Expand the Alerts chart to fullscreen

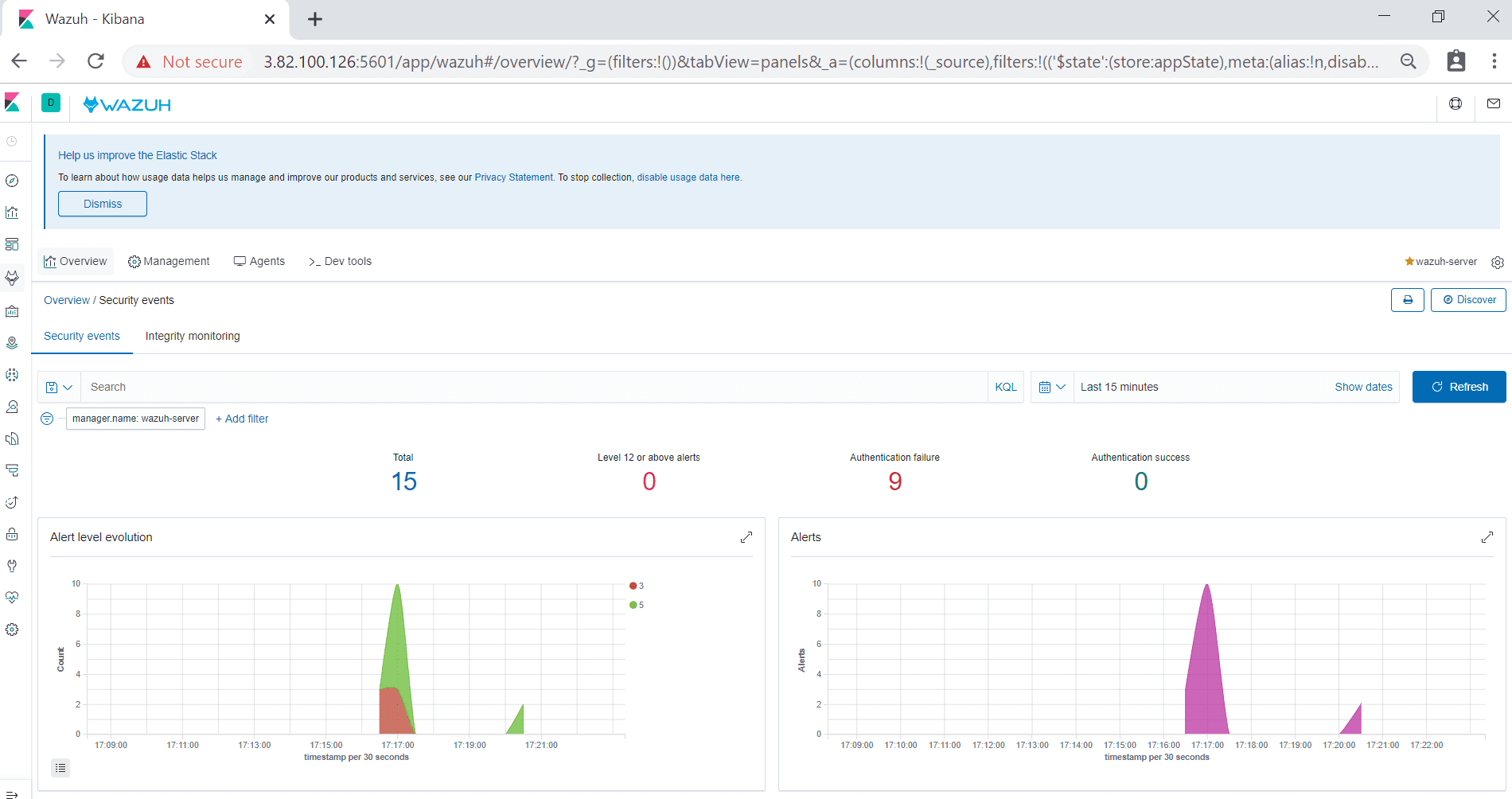1487,537
